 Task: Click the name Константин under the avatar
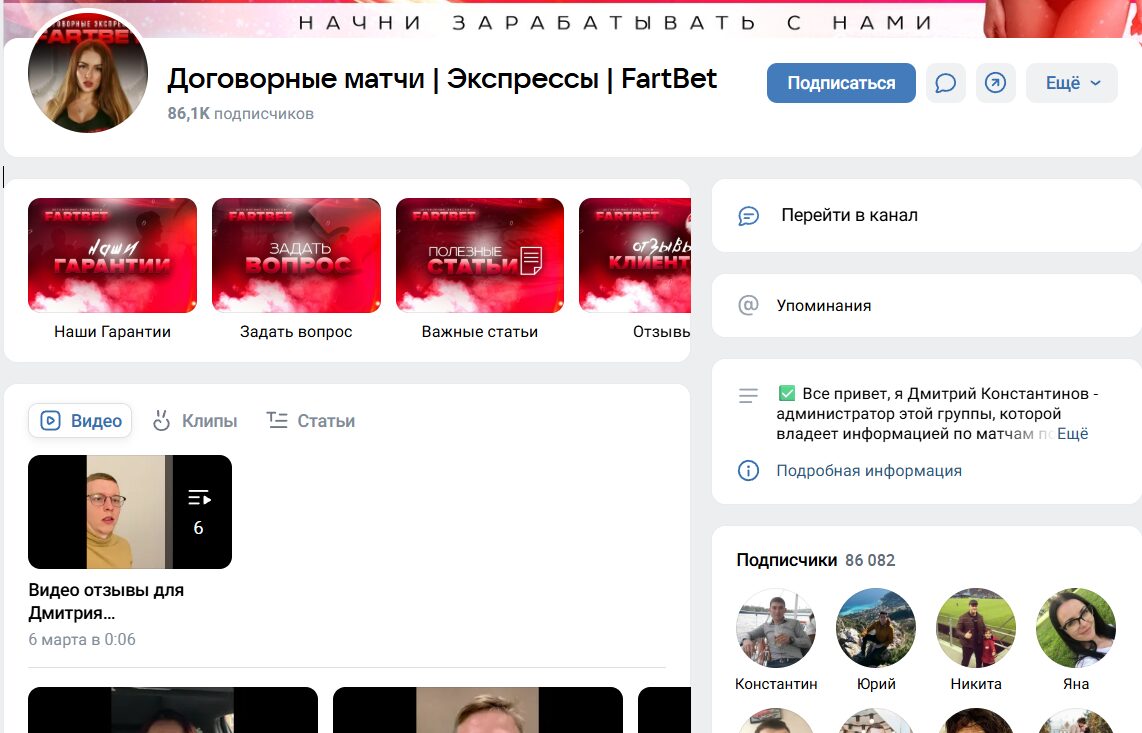[776, 683]
